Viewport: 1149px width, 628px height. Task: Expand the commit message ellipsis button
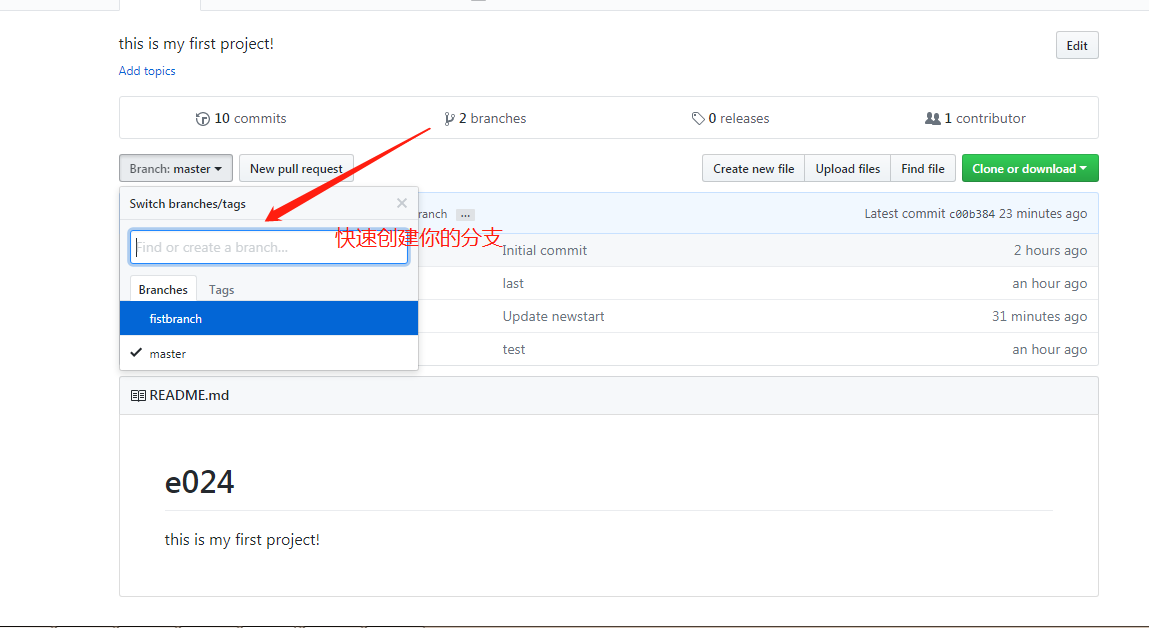(x=465, y=215)
